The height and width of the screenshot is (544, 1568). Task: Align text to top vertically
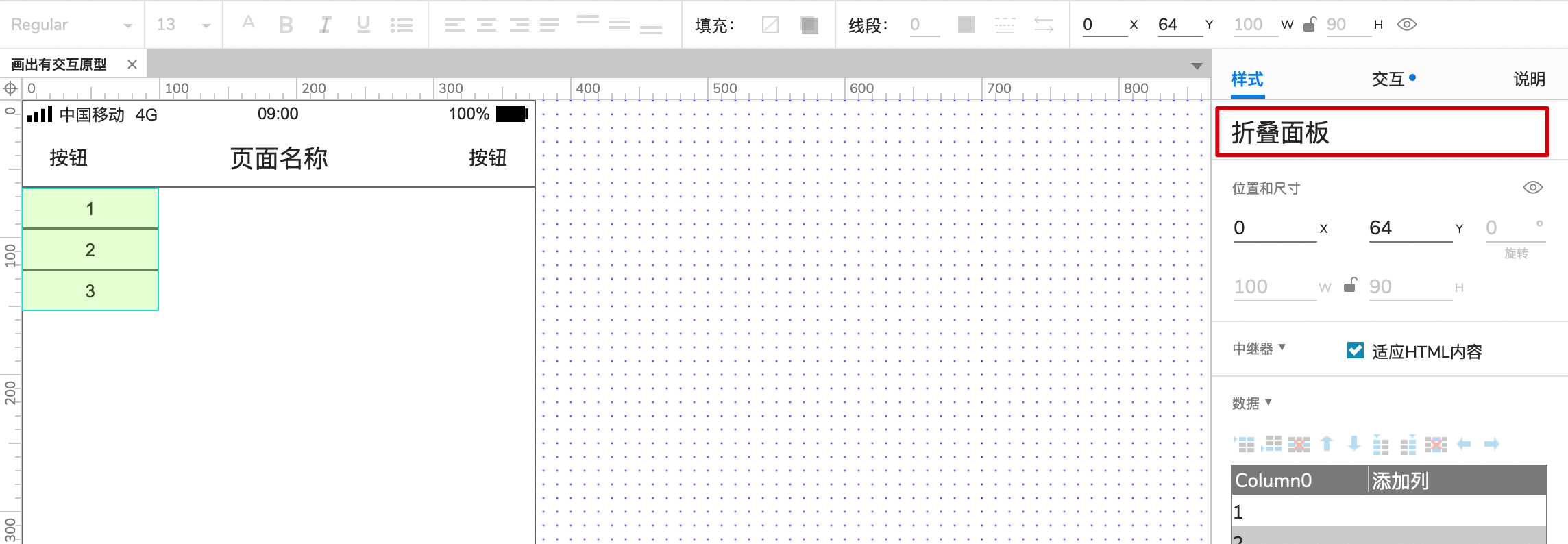tap(588, 21)
